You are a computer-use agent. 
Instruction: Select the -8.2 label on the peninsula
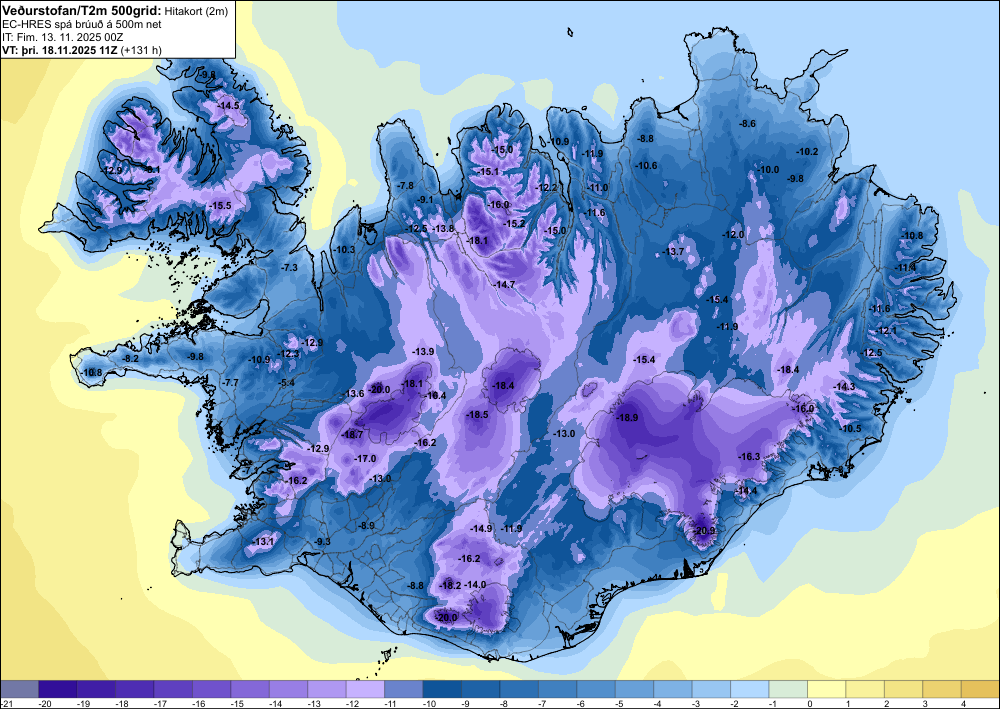[131, 359]
